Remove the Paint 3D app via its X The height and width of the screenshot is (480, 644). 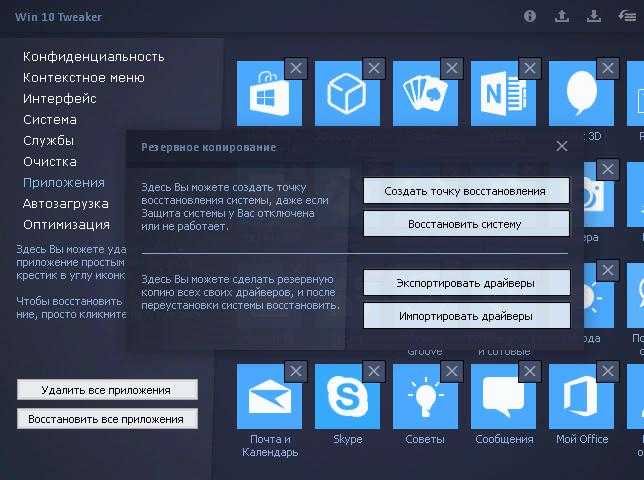[x=608, y=68]
